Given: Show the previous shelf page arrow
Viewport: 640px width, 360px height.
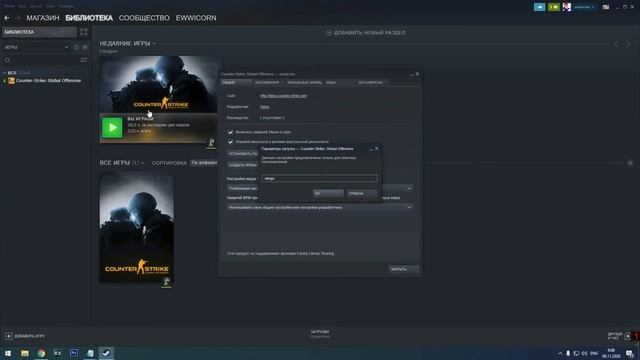Looking at the screenshot, I should (616, 44).
